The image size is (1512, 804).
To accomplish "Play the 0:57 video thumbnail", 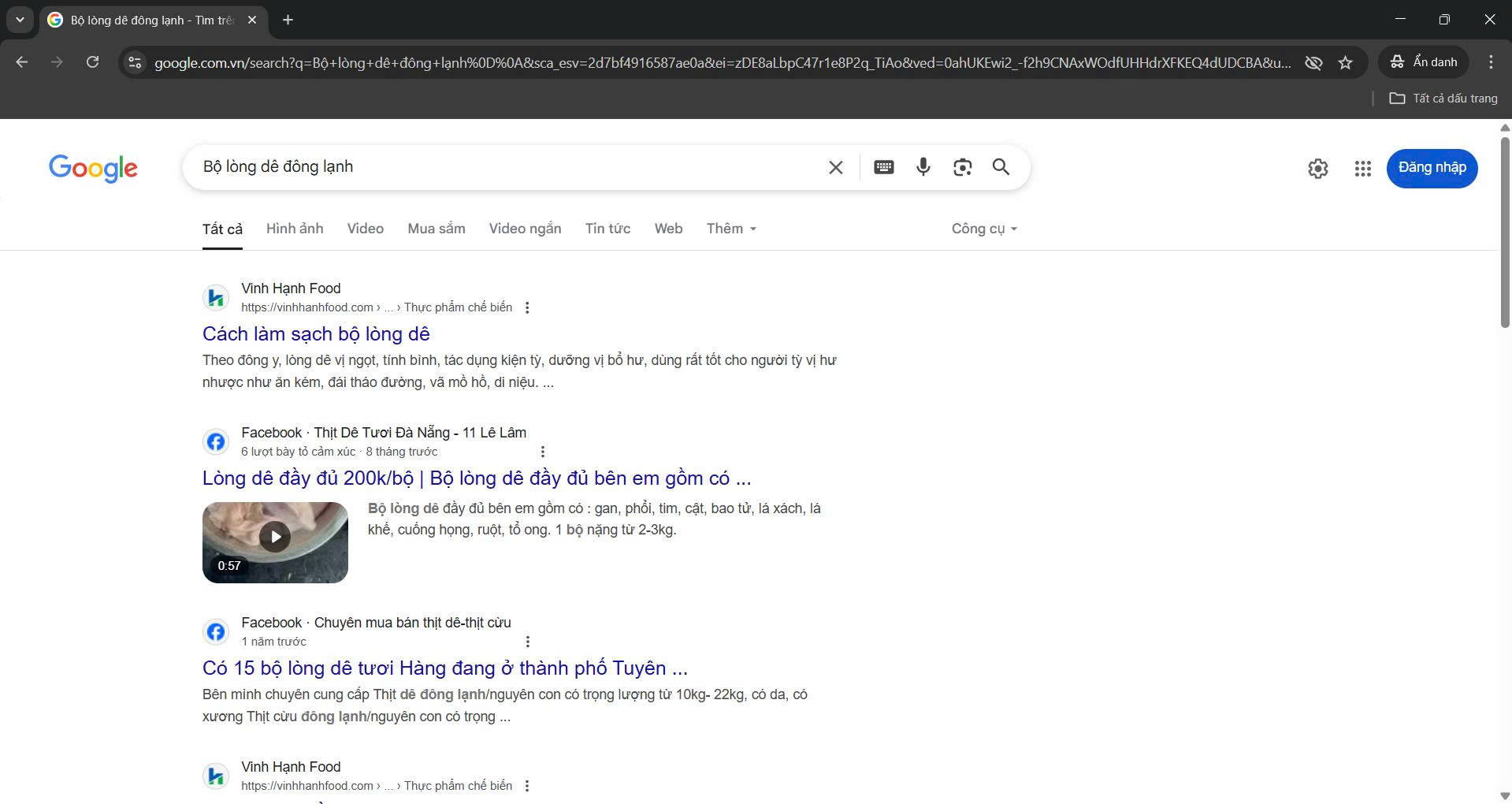I will click(x=275, y=542).
